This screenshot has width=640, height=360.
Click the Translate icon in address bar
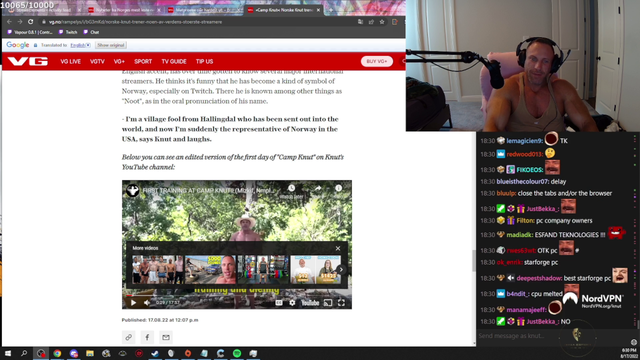[360, 22]
